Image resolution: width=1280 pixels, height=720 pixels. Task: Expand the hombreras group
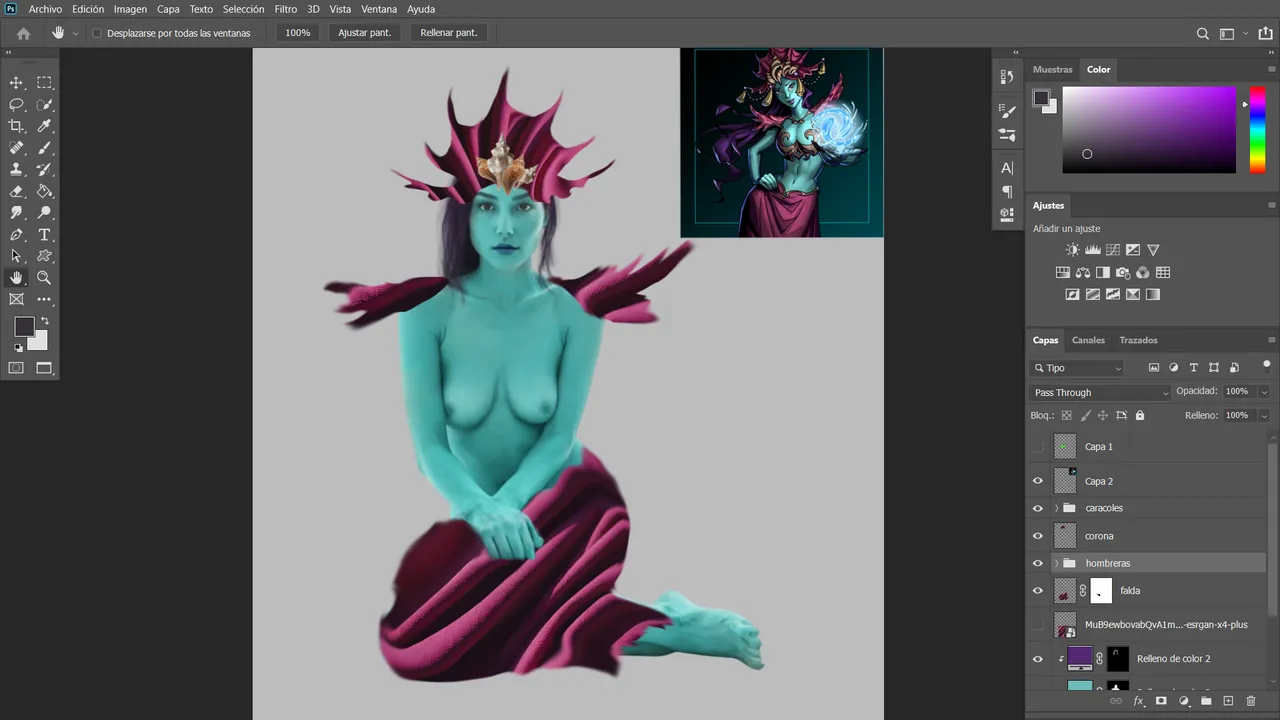[x=1056, y=563]
